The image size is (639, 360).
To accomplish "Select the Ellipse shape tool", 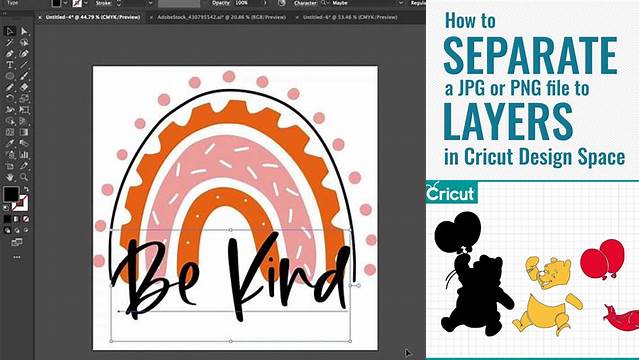I will tap(10, 76).
